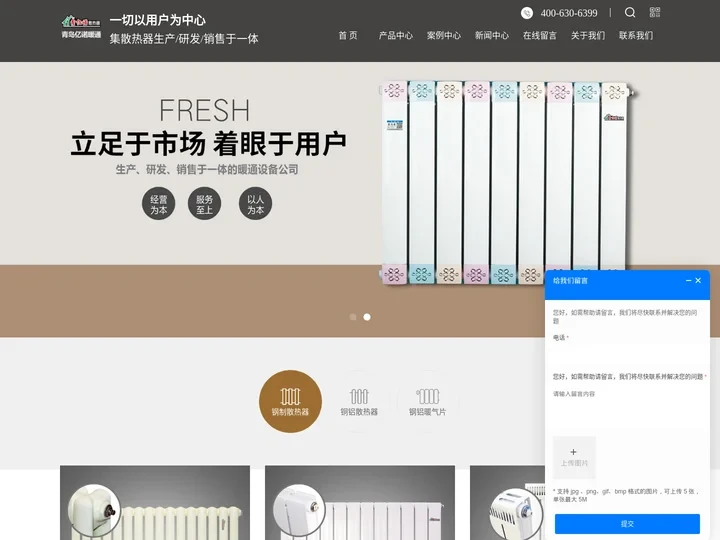
Task: Open the third partially hidden radiator thumbnail
Action: (x=507, y=503)
